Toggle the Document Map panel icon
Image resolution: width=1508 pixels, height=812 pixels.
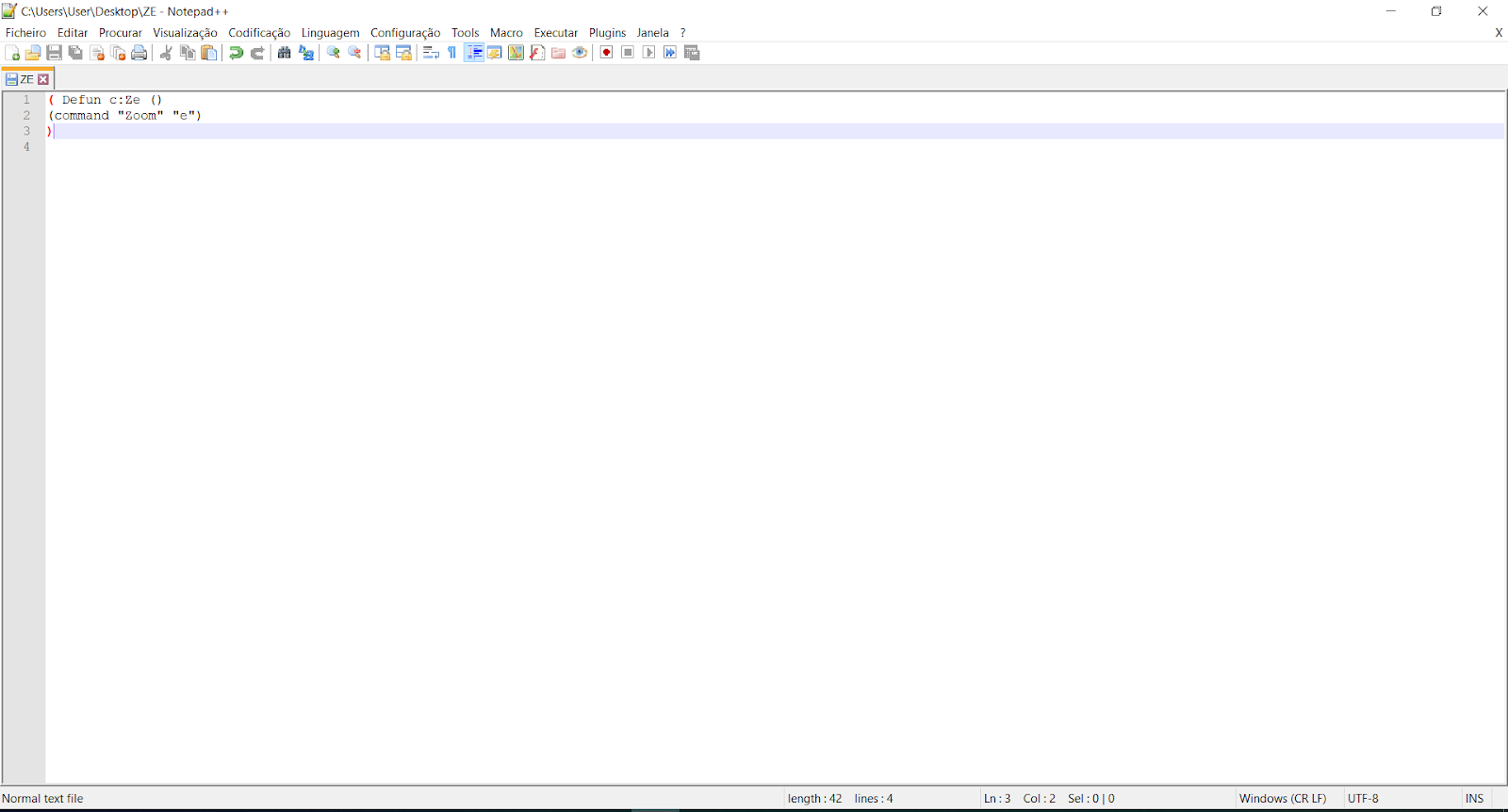(516, 53)
